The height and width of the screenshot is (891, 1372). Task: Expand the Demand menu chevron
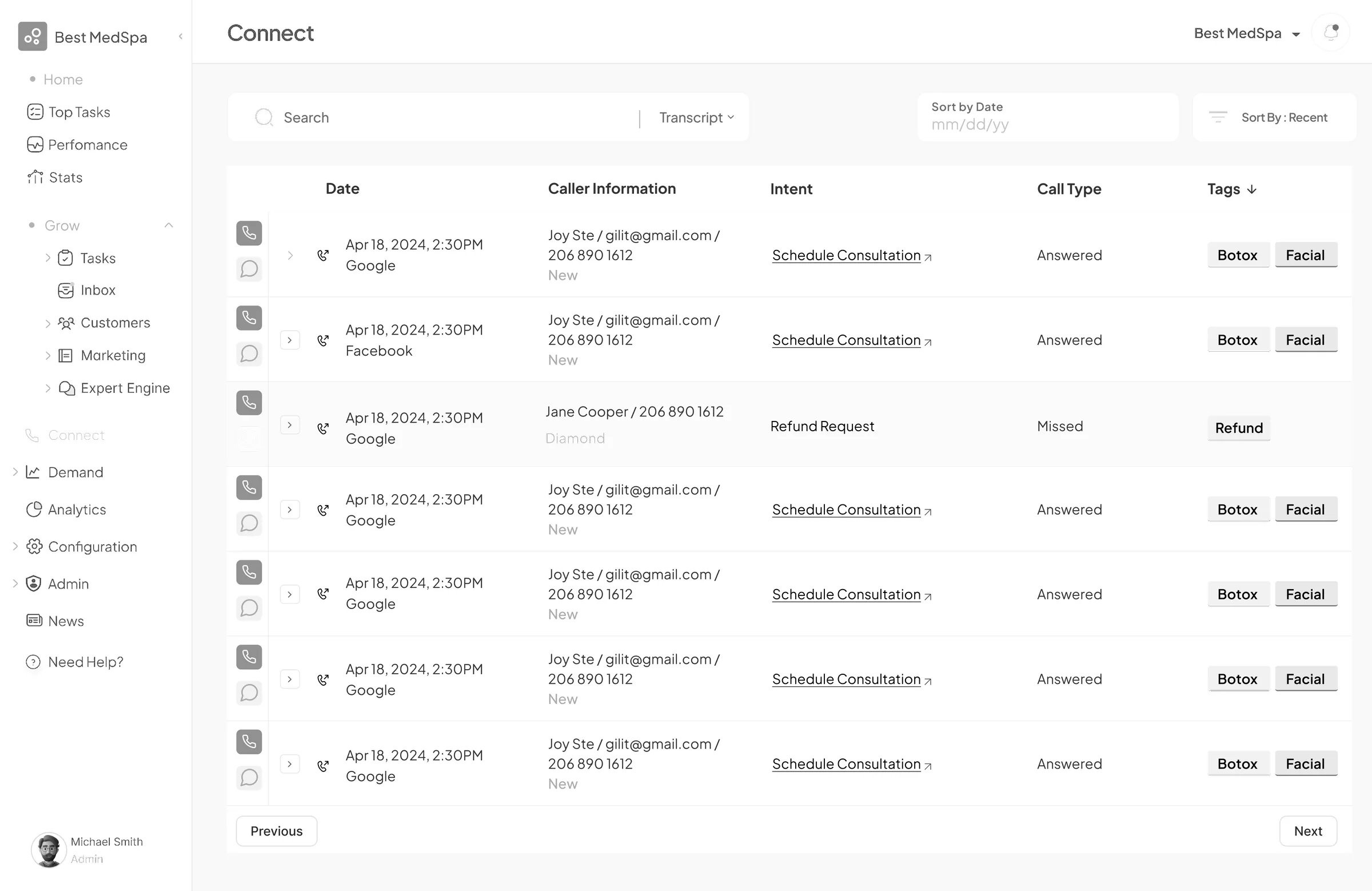click(x=15, y=472)
